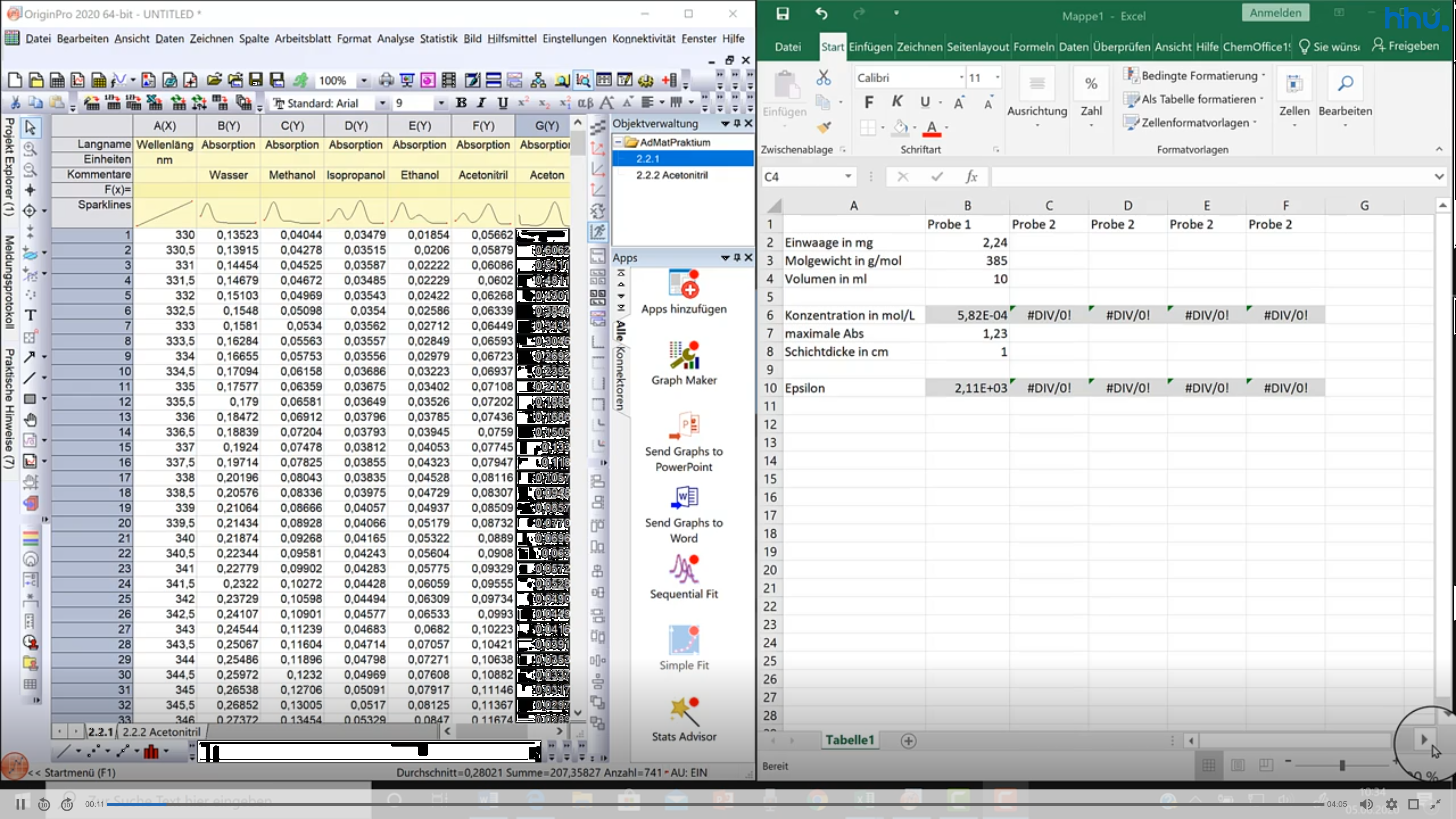1456x819 pixels.
Task: Select Excel cell B6 concentration value
Action: 967,315
